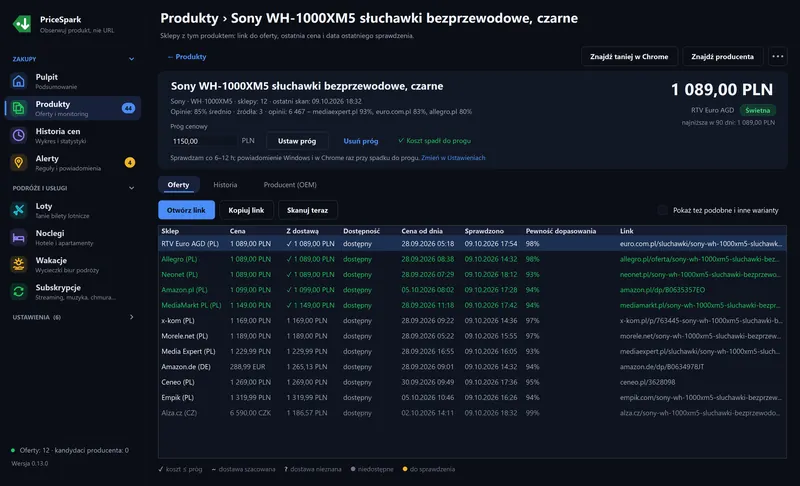Click Znajdź taniej w Chrome button
Image resolution: width=800 pixels, height=486 pixels.
(629, 57)
